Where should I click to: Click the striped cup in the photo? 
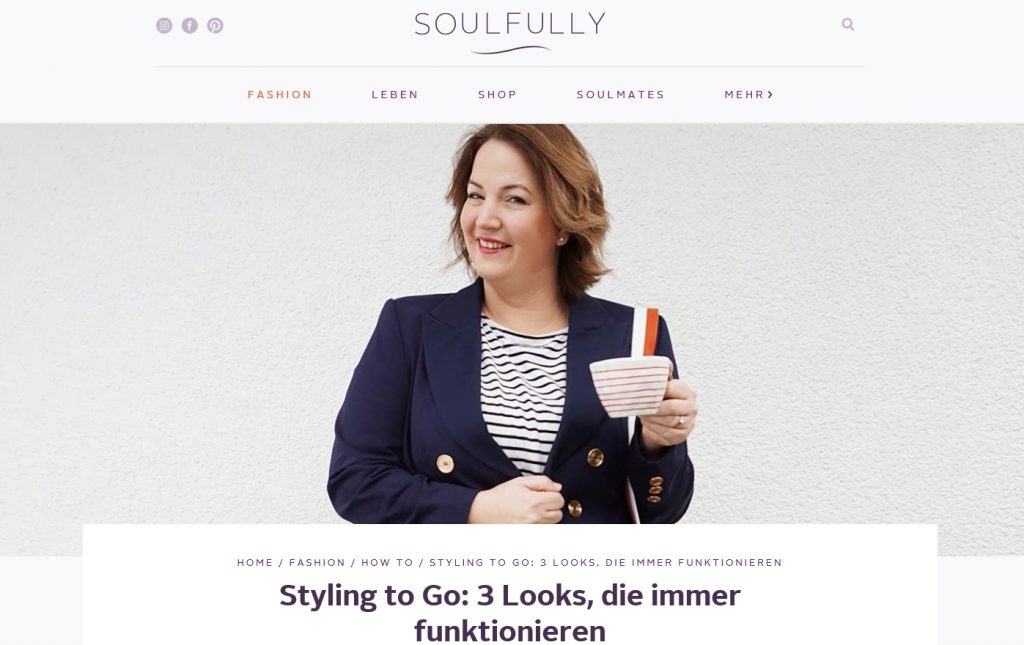click(x=630, y=385)
